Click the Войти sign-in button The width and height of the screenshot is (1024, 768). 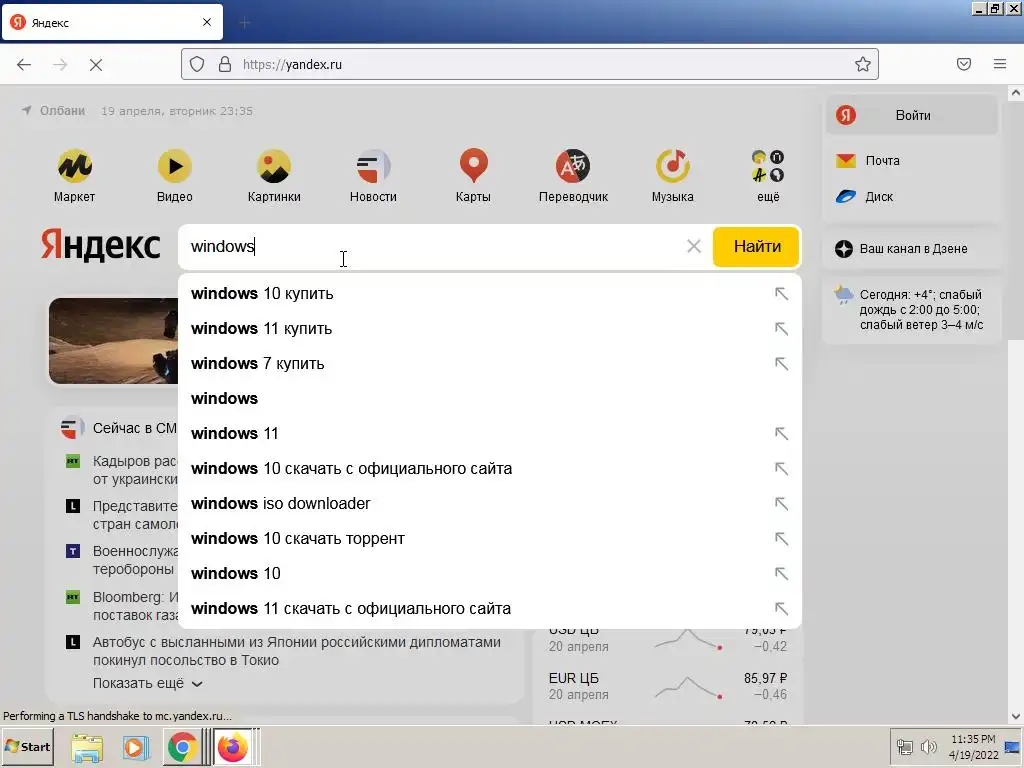click(x=912, y=116)
